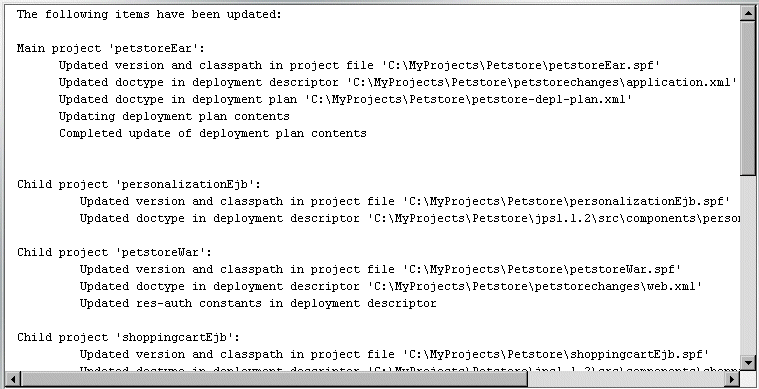Click the vertical scrollbar thumb
Screen dimensions: 759x389
click(748, 98)
